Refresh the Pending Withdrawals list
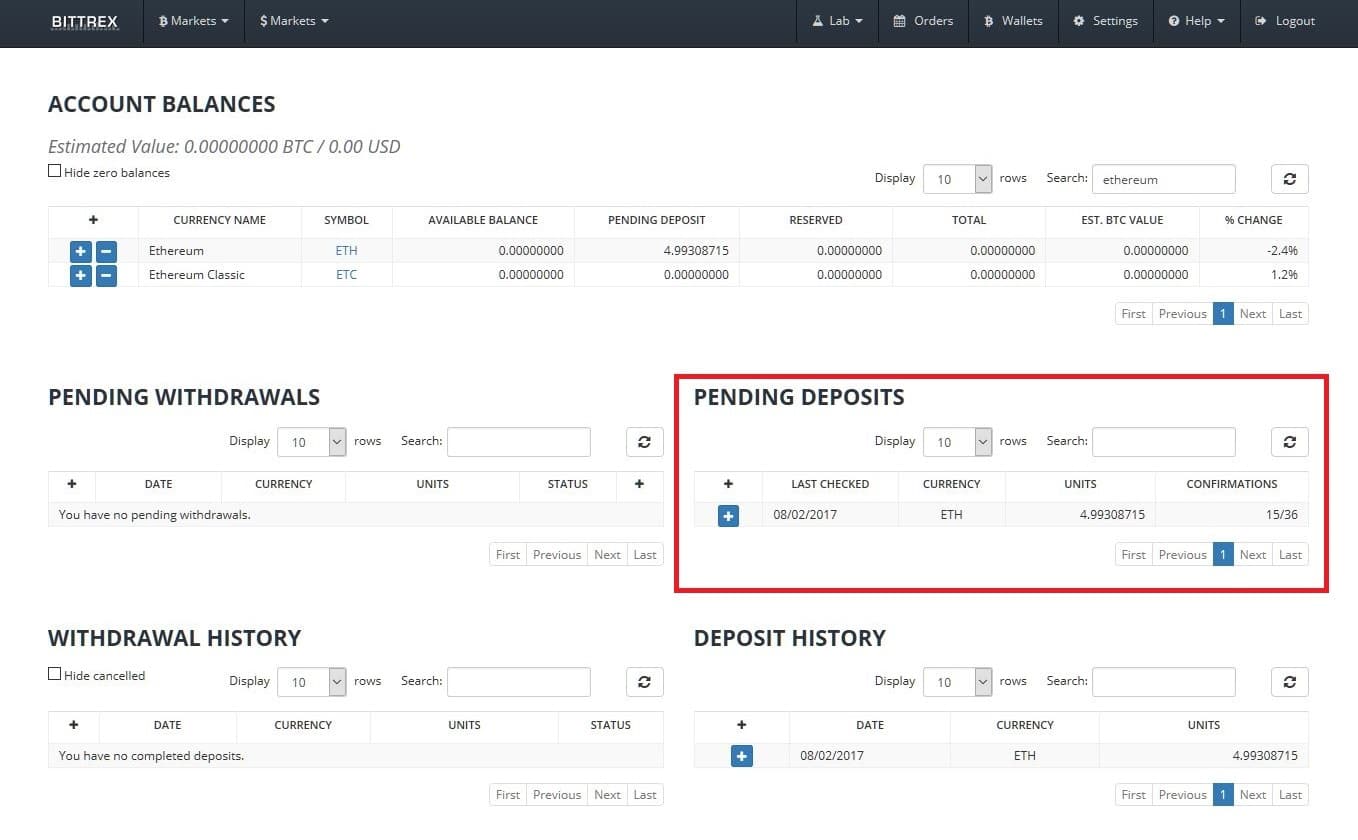 (x=644, y=441)
